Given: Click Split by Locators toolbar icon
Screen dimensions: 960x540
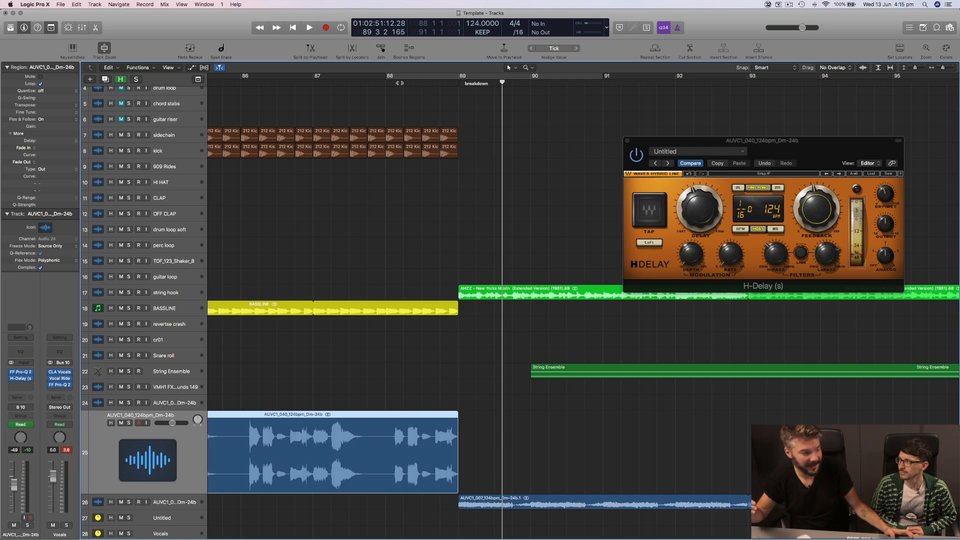Looking at the screenshot, I should [x=352, y=48].
